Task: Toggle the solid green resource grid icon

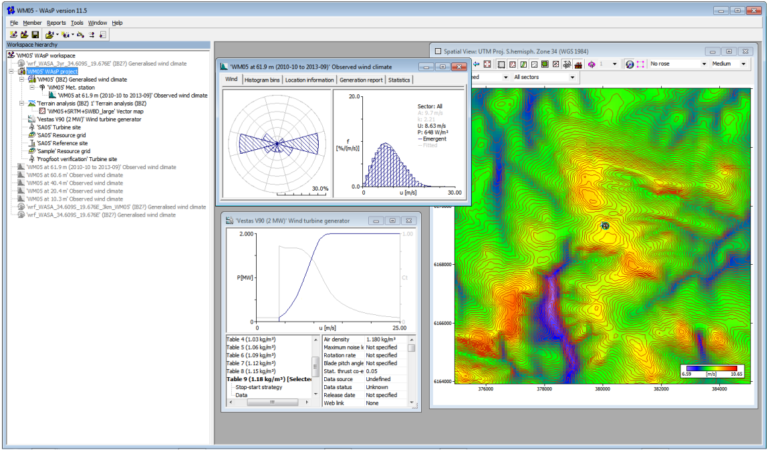Action: coord(545,64)
